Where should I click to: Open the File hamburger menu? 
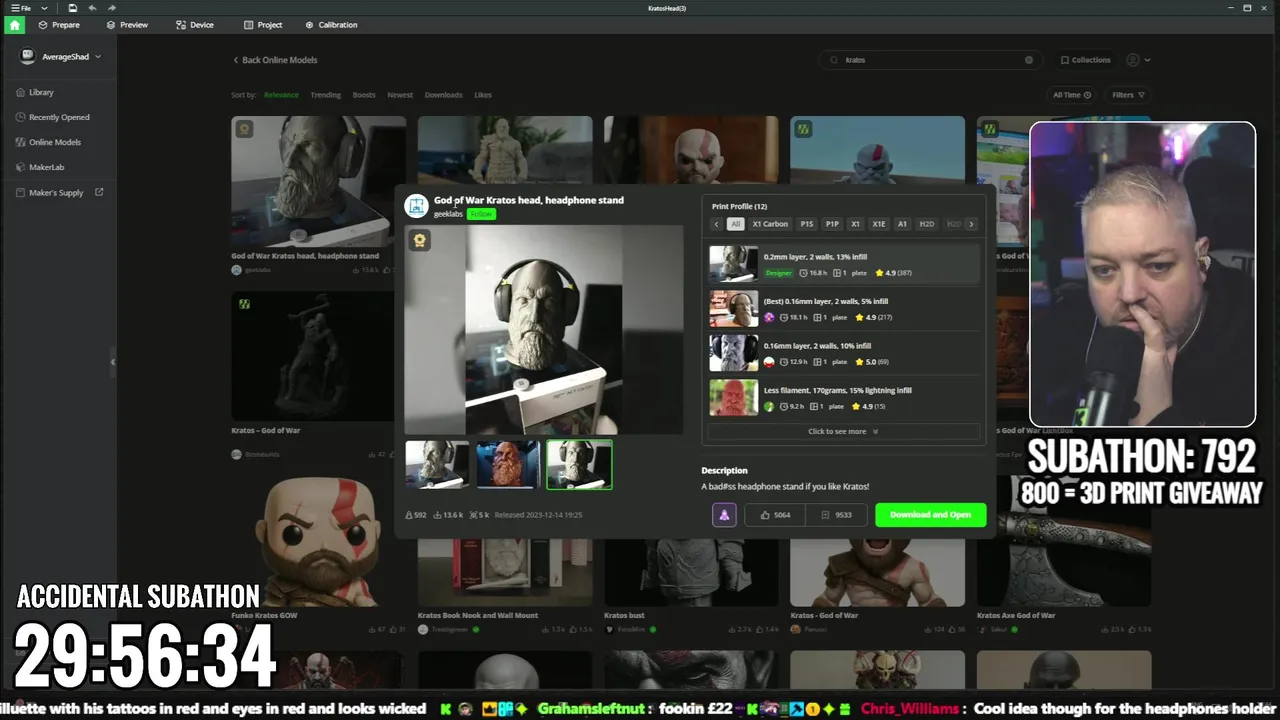pyautogui.click(x=20, y=8)
